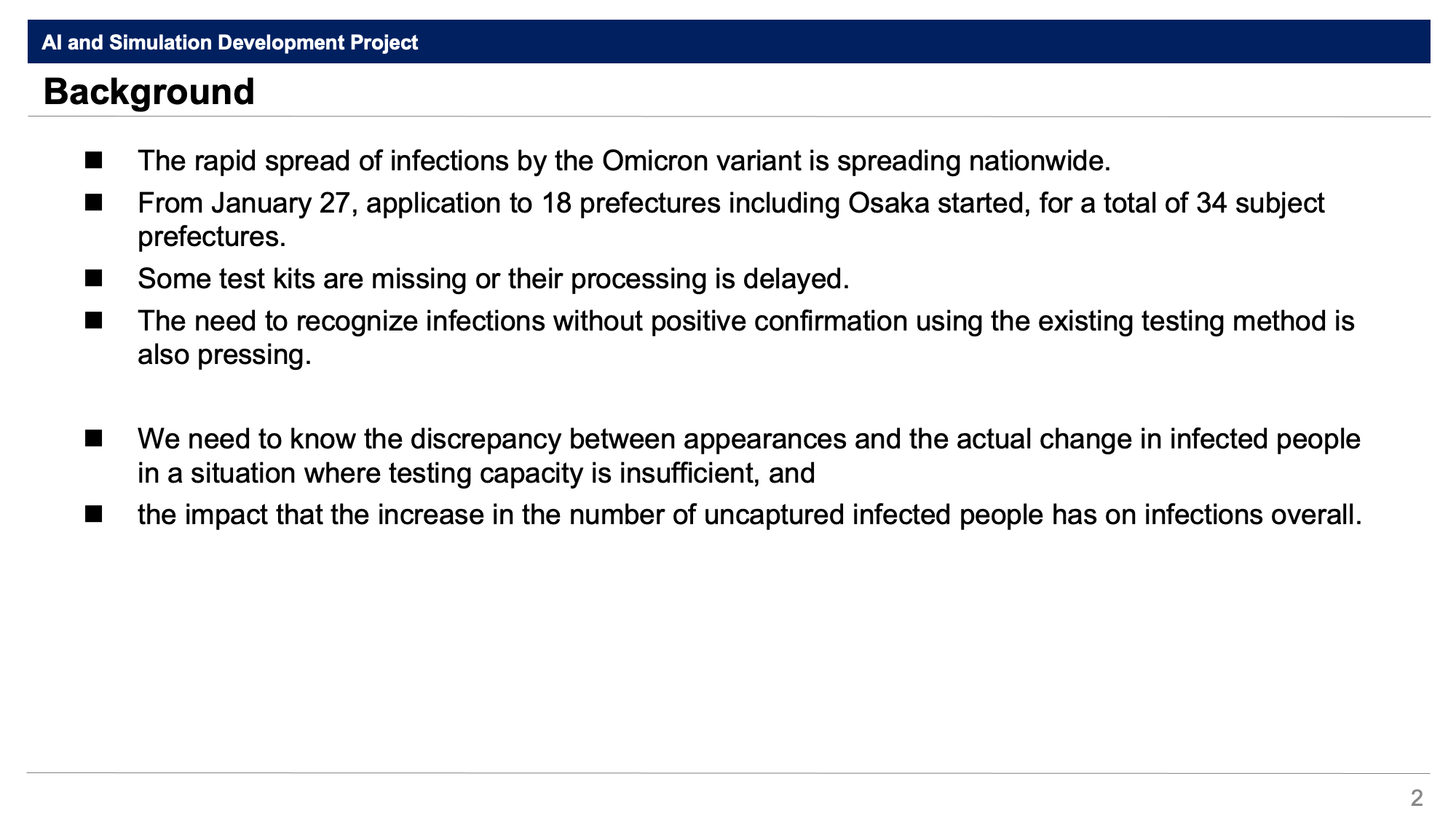
Task: Click the slide number 2
Action: pos(1416,798)
